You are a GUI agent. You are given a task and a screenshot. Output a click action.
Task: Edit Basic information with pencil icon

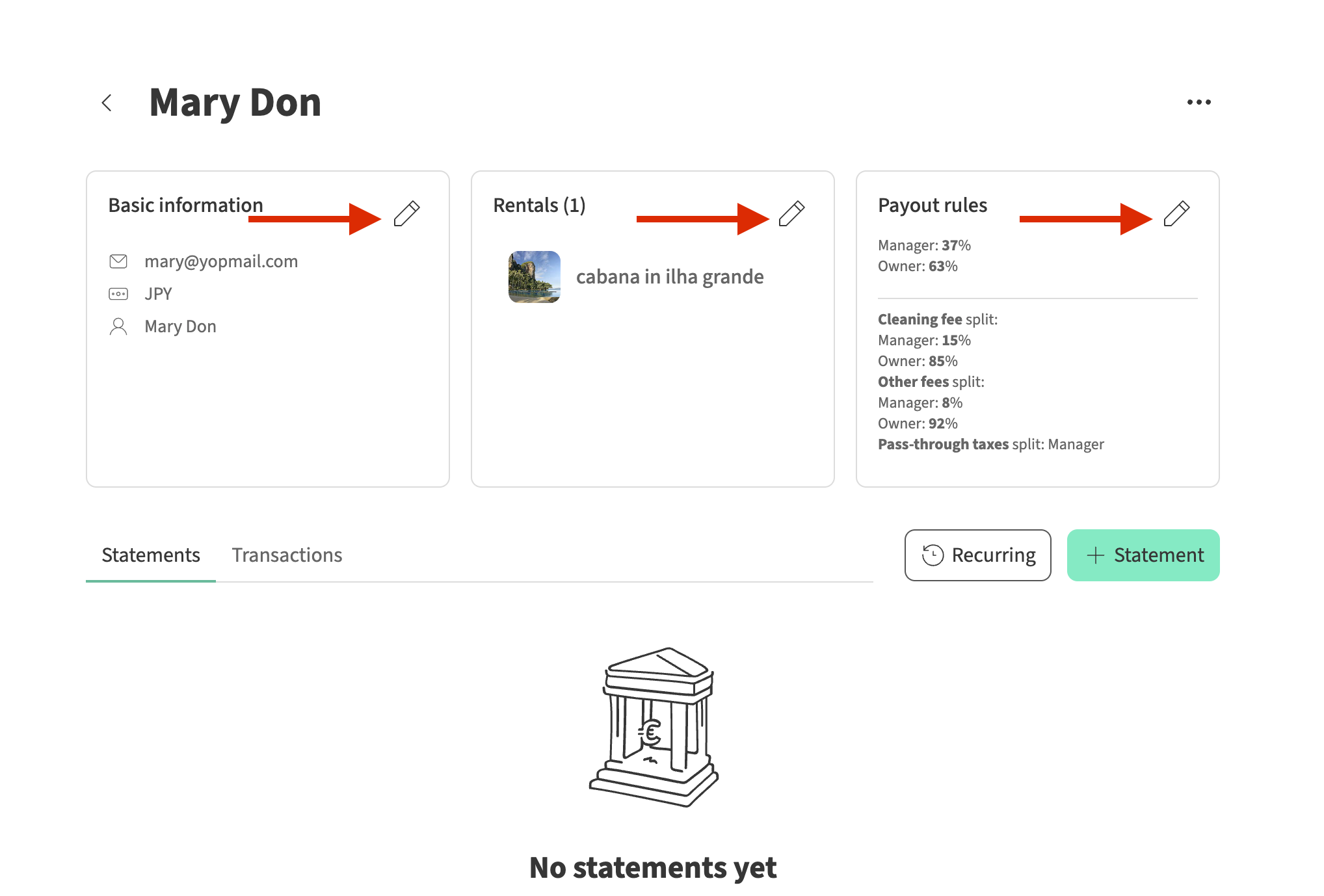pos(407,213)
